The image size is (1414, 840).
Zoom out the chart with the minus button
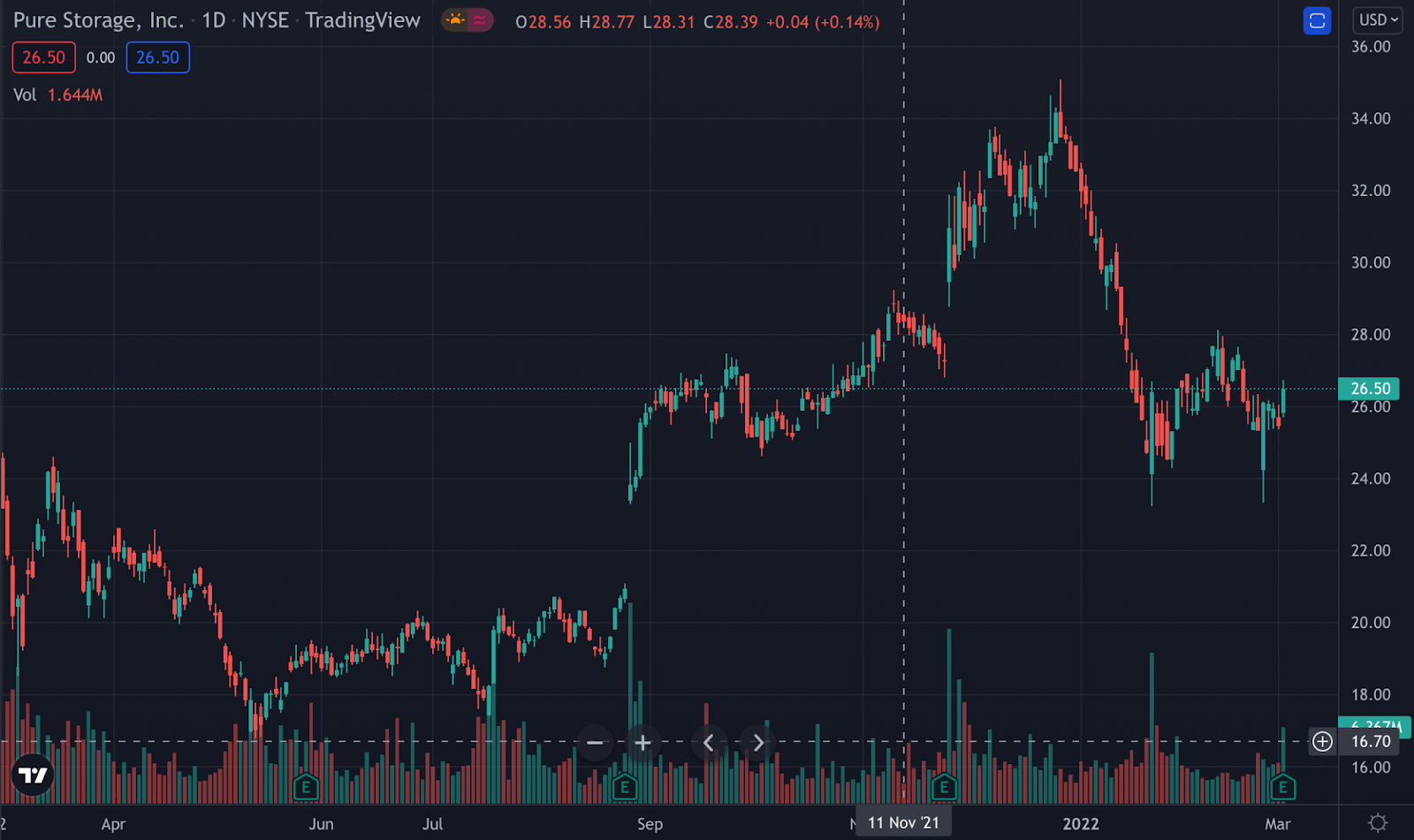tap(595, 743)
